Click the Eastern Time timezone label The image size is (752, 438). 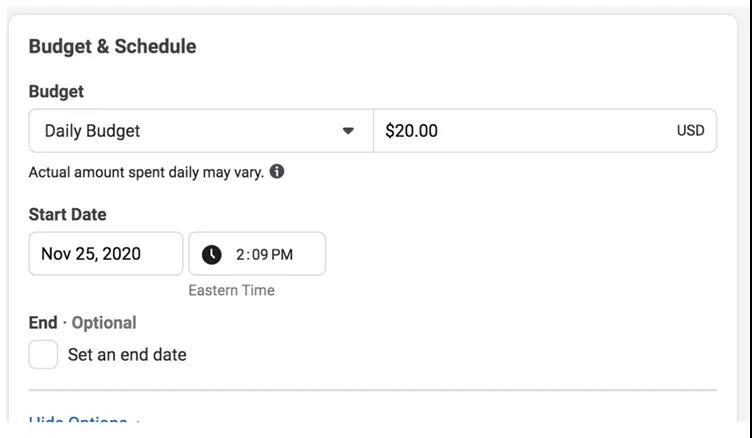click(231, 290)
